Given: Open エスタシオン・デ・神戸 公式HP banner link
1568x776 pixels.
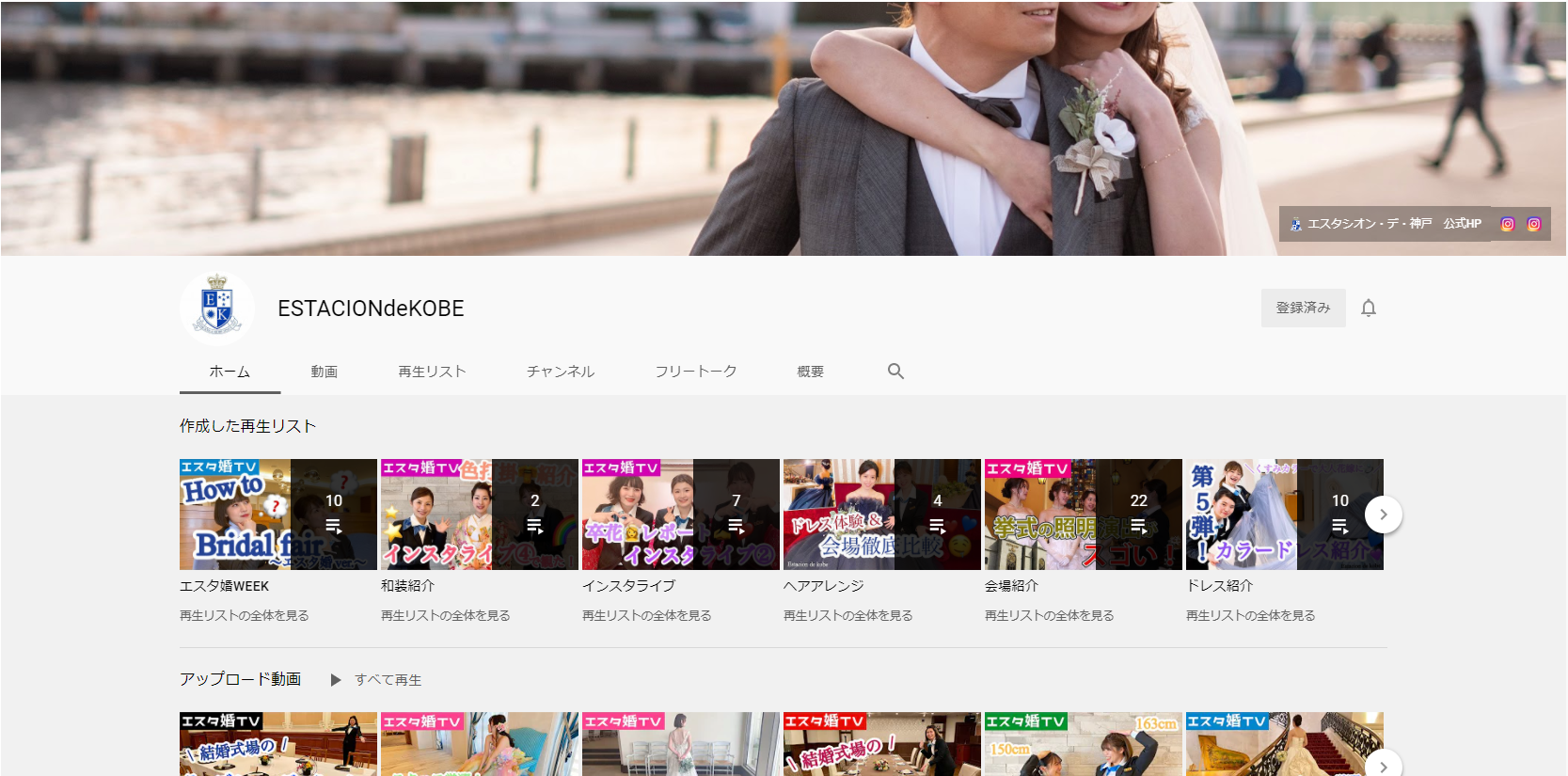Looking at the screenshot, I should click(1386, 224).
